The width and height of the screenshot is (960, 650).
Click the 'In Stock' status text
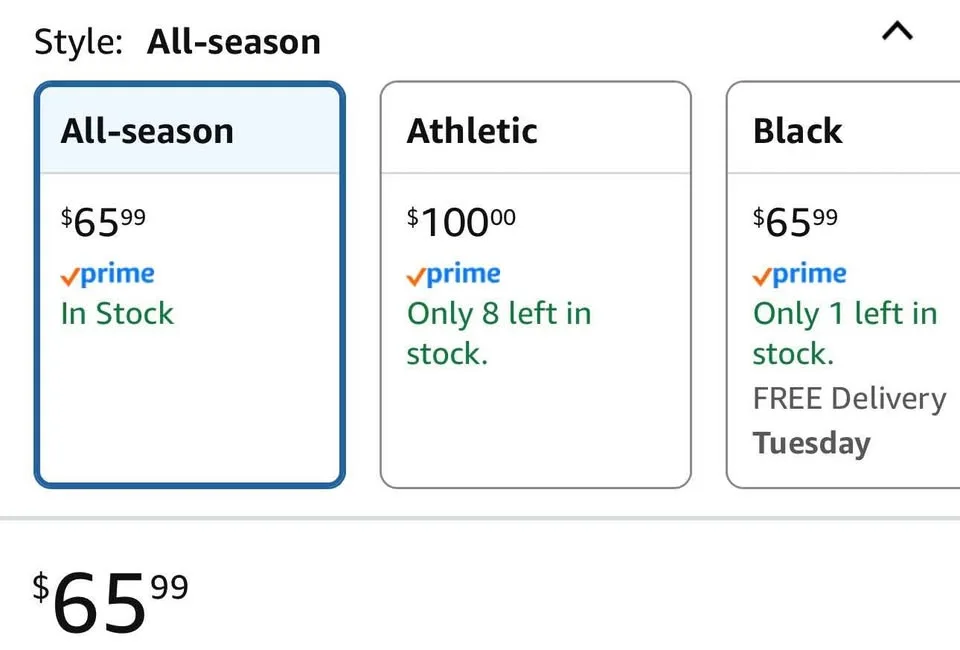click(x=117, y=314)
